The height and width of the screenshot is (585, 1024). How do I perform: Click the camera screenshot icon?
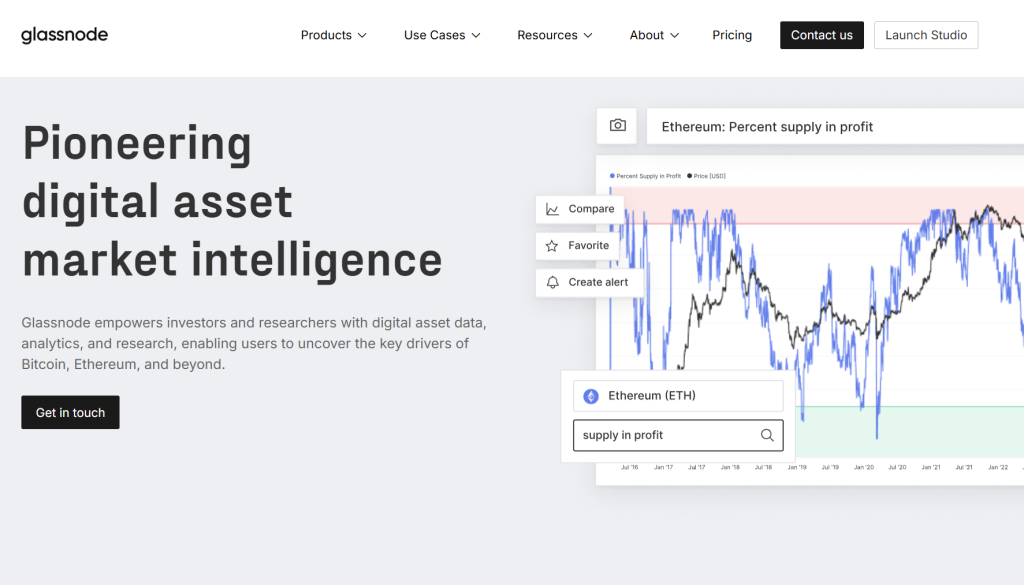click(x=618, y=126)
